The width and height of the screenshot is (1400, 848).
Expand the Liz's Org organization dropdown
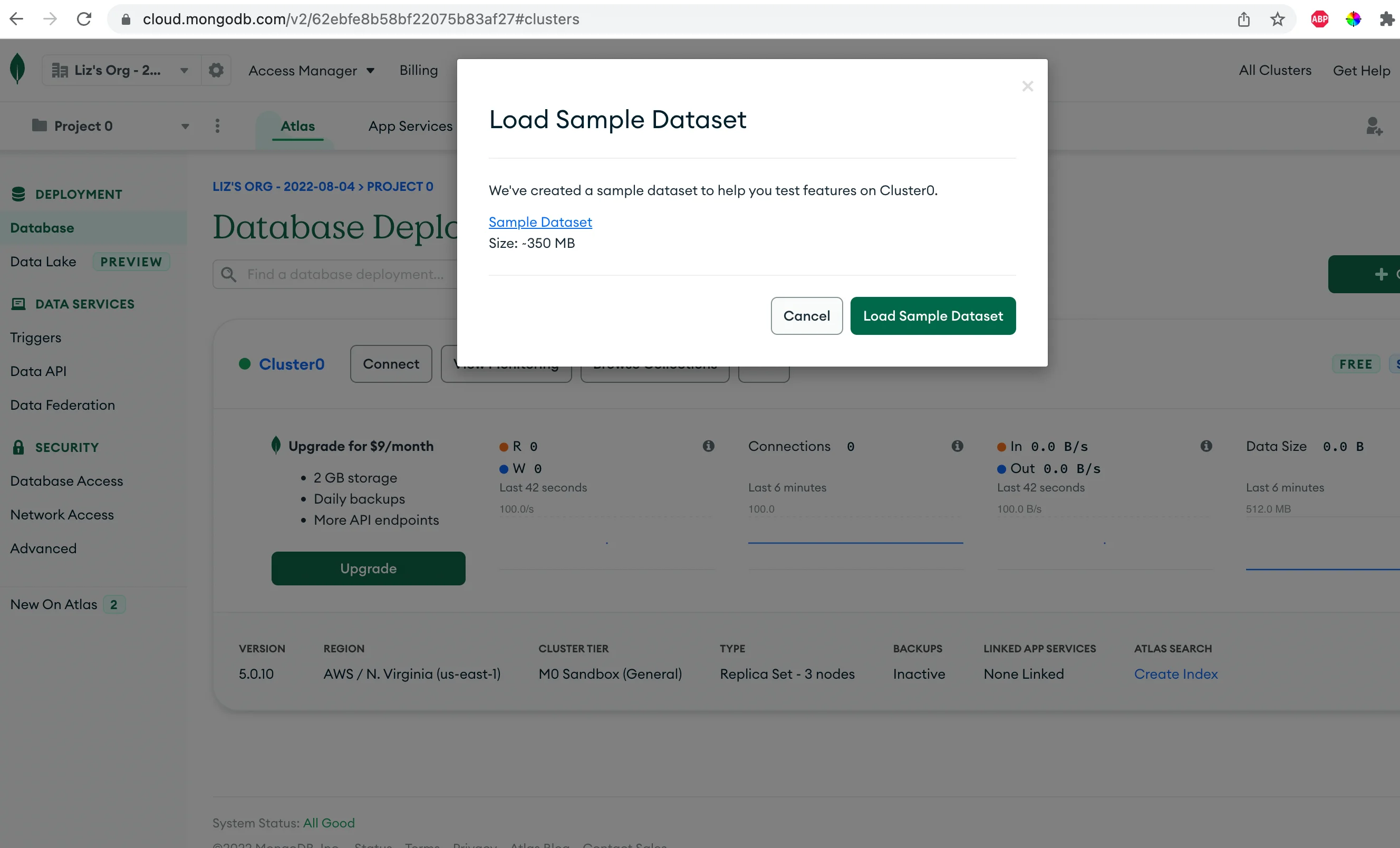coord(122,70)
